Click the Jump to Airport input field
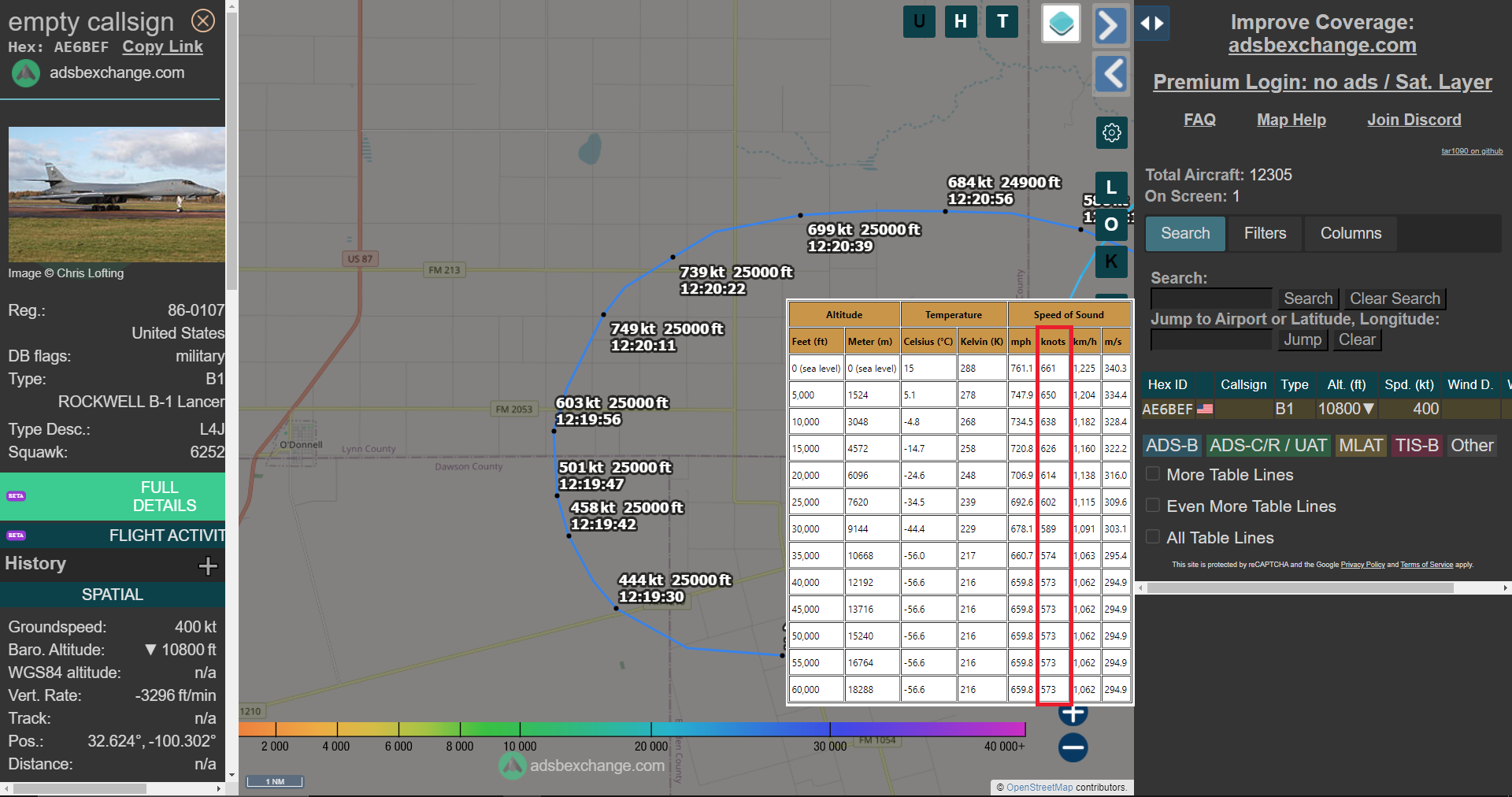 [1210, 340]
